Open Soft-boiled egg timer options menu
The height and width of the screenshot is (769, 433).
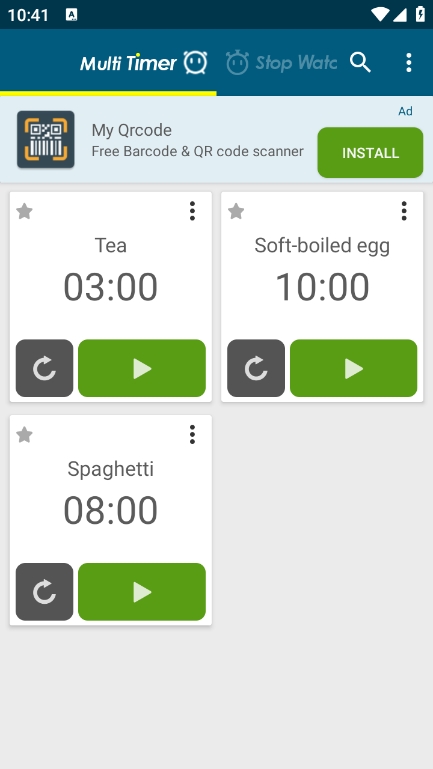pyautogui.click(x=404, y=211)
